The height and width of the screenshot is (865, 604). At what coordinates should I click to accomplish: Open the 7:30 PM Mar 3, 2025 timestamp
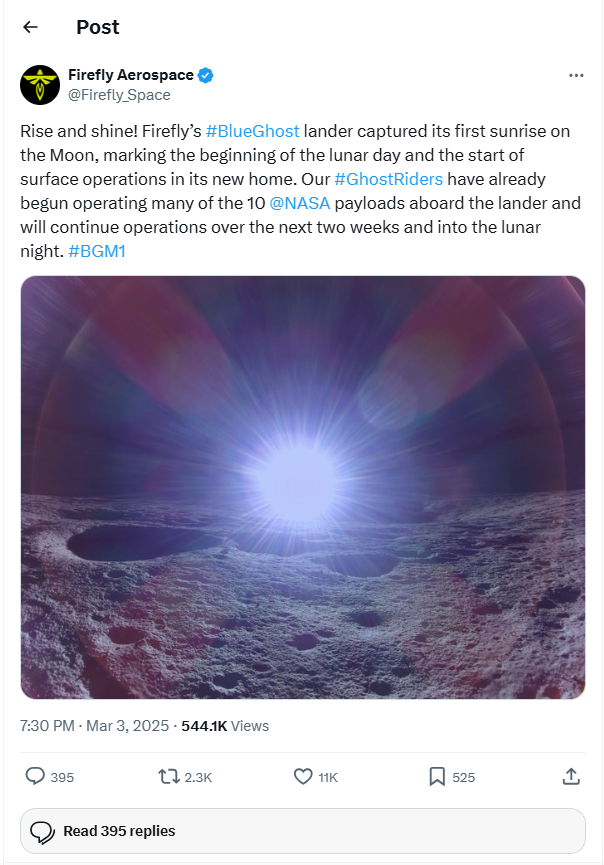point(94,725)
